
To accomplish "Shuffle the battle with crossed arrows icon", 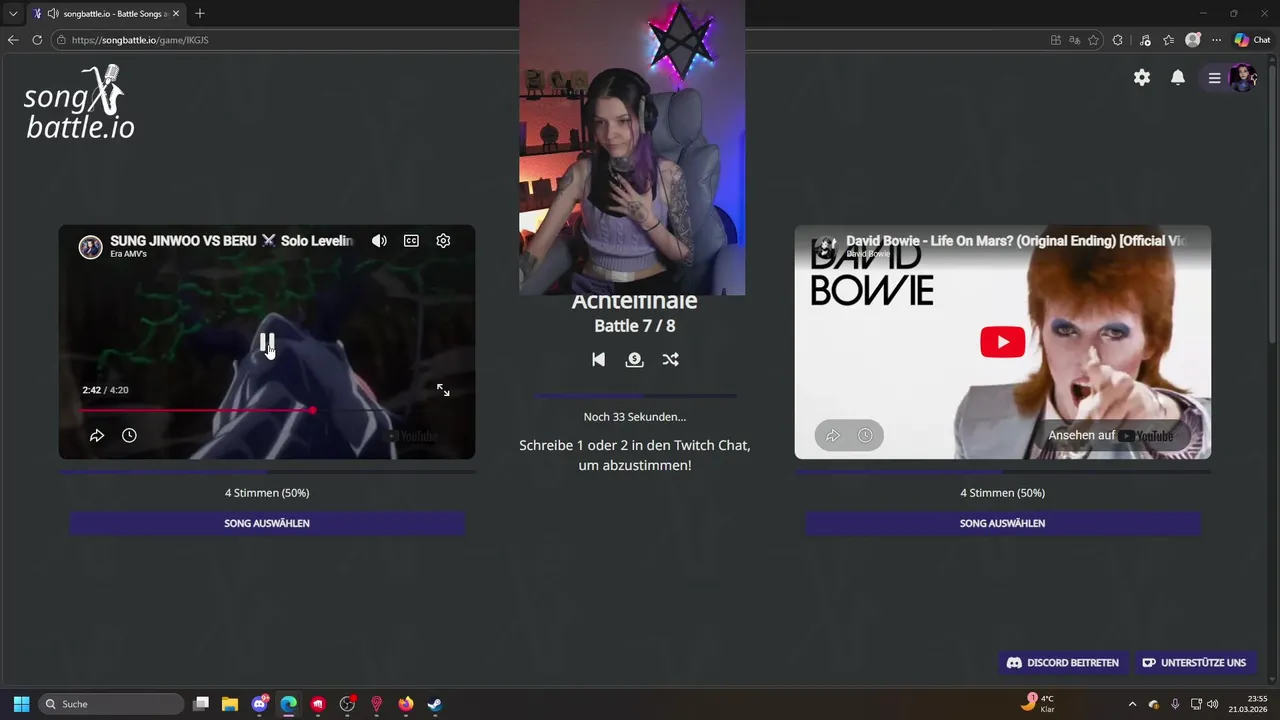I will pyautogui.click(x=670, y=359).
